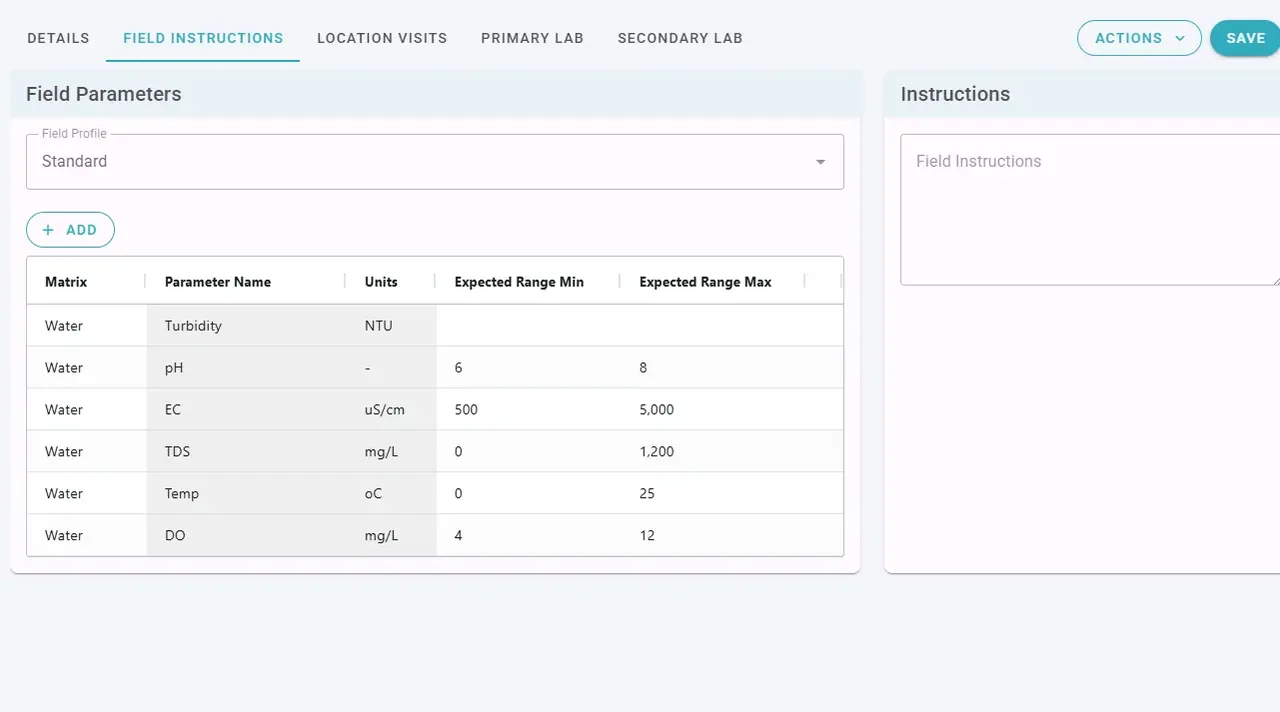This screenshot has width=1280, height=712.
Task: Click the Water matrix cell for Turbidity
Action: pyautogui.click(x=87, y=326)
